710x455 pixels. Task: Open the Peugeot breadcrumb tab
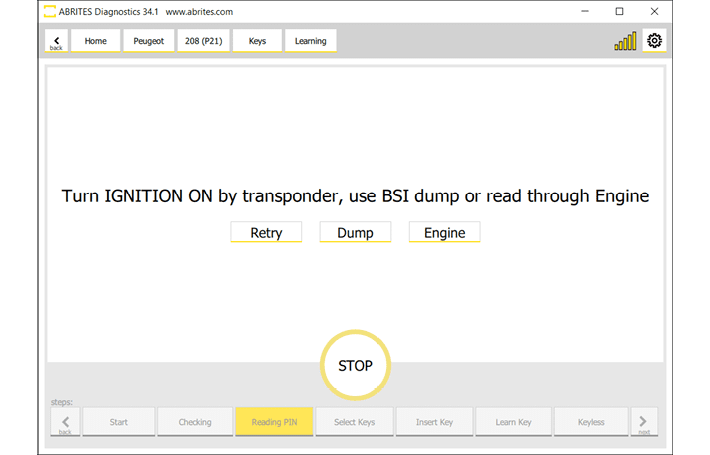(149, 41)
